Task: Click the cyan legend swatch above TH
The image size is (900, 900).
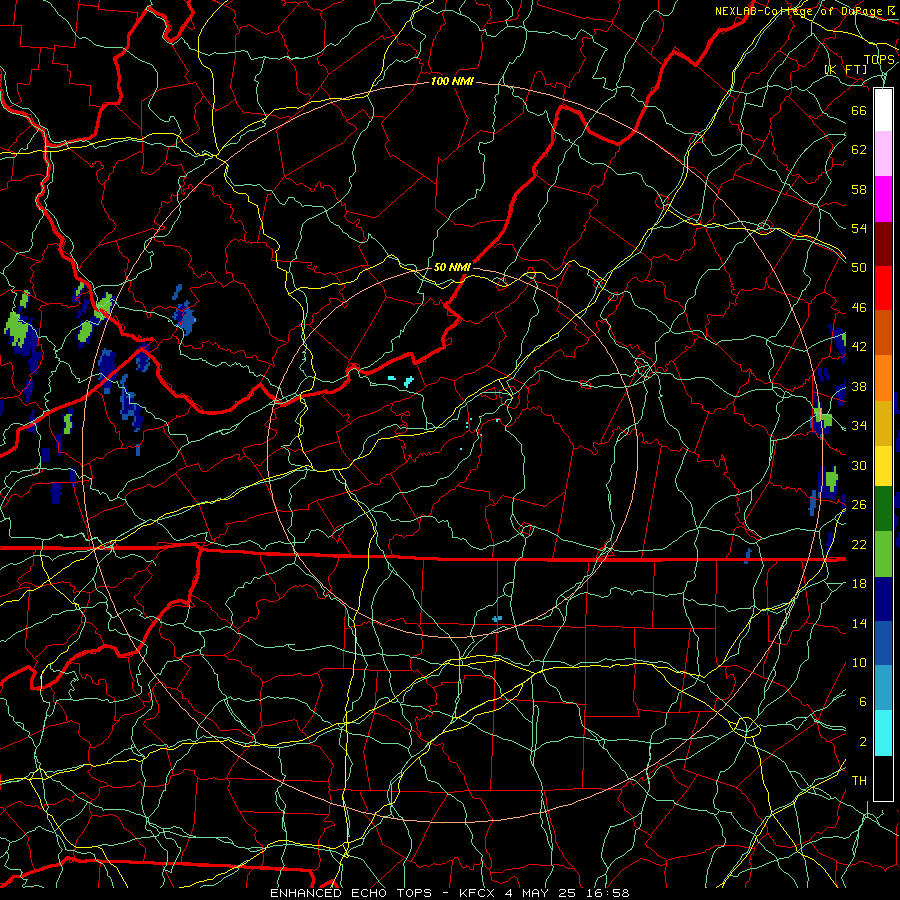Action: 883,733
